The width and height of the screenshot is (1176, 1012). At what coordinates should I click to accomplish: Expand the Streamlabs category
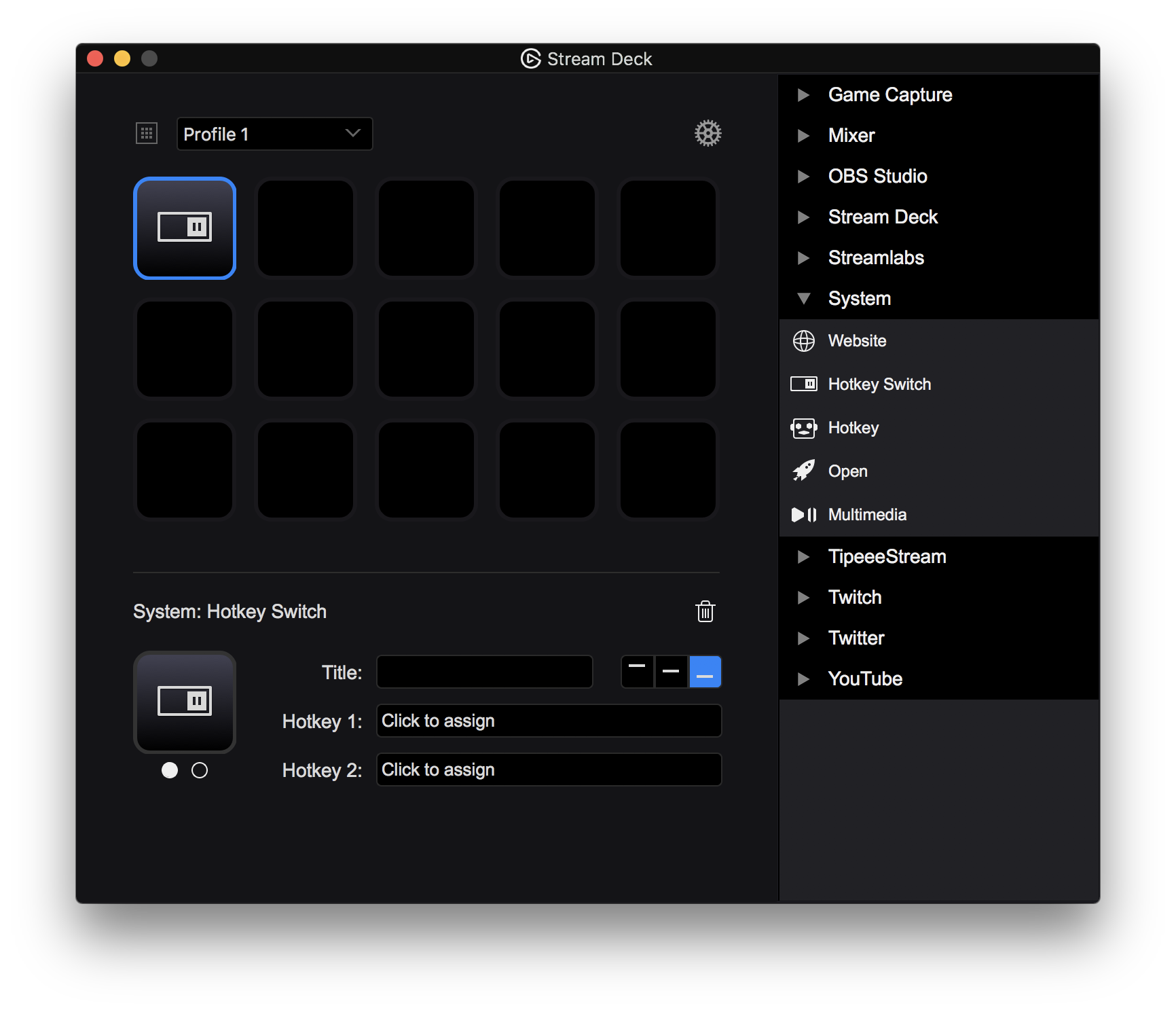click(803, 258)
